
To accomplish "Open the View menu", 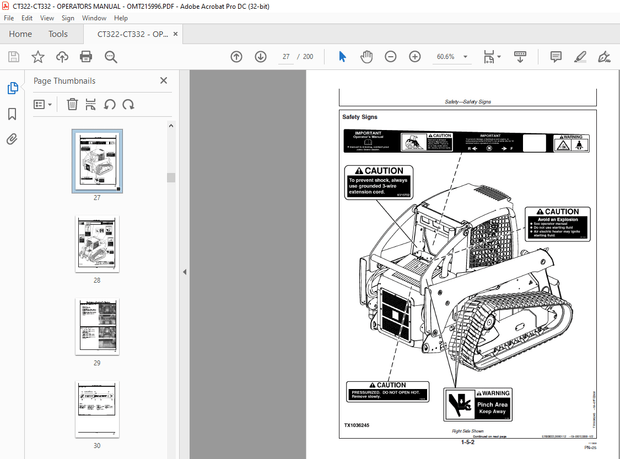I will pyautogui.click(x=47, y=18).
